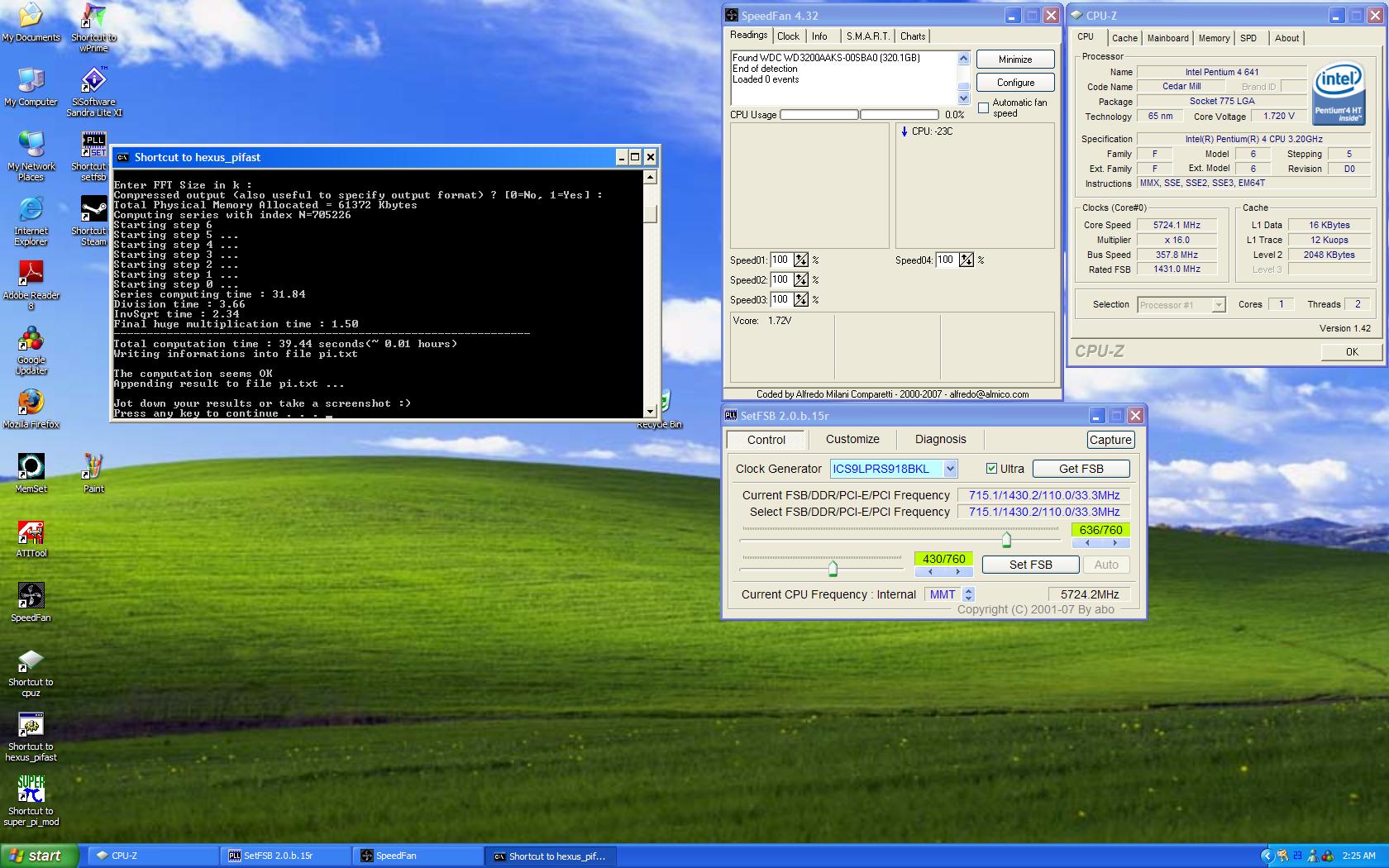Open My Computer desktop icon
The height and width of the screenshot is (868, 1389).
[31, 87]
